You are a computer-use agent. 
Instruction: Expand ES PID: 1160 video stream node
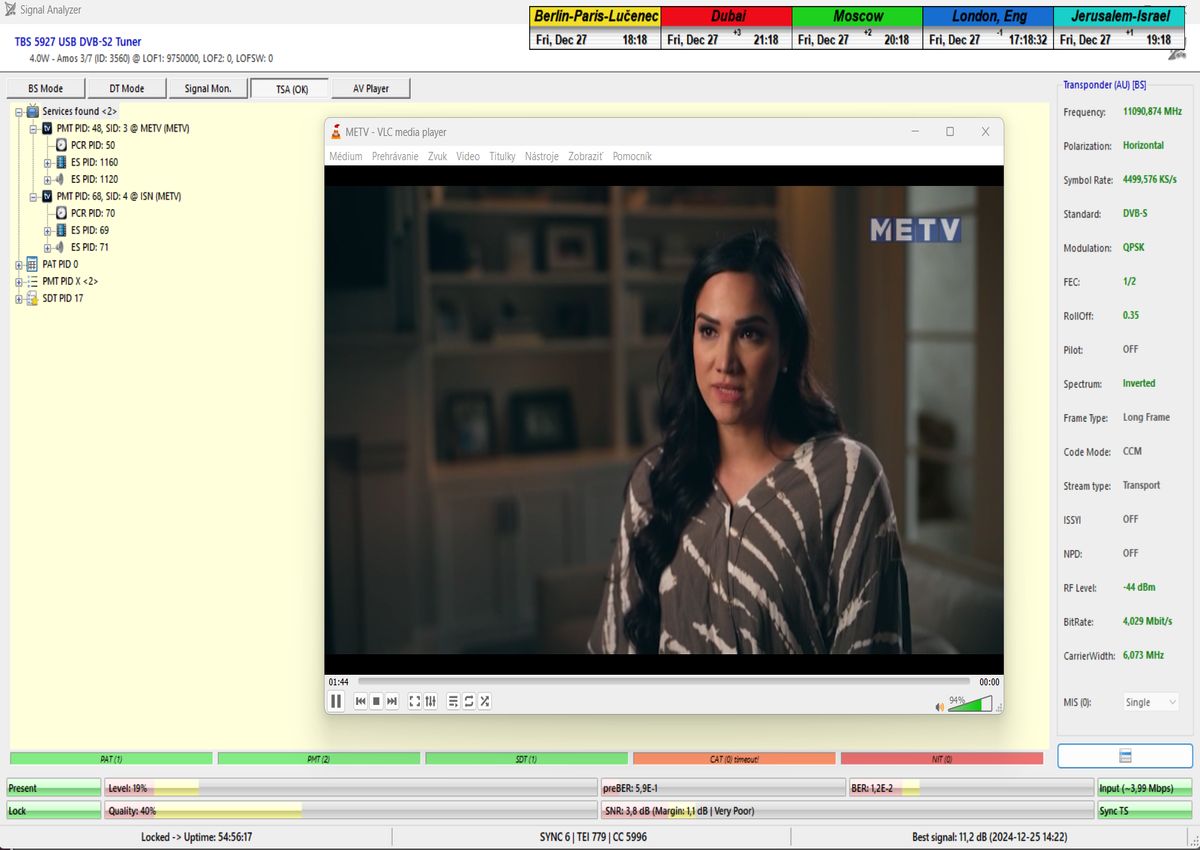(x=47, y=162)
